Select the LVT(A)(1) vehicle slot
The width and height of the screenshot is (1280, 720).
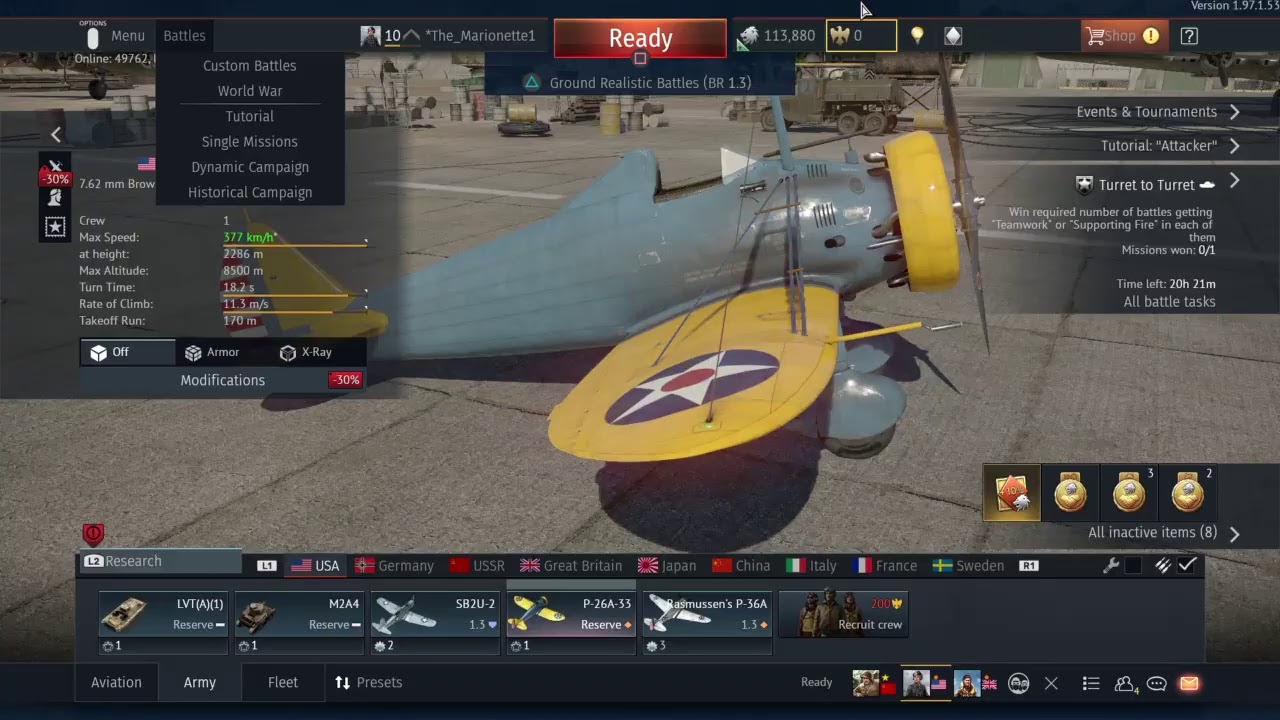(x=163, y=622)
